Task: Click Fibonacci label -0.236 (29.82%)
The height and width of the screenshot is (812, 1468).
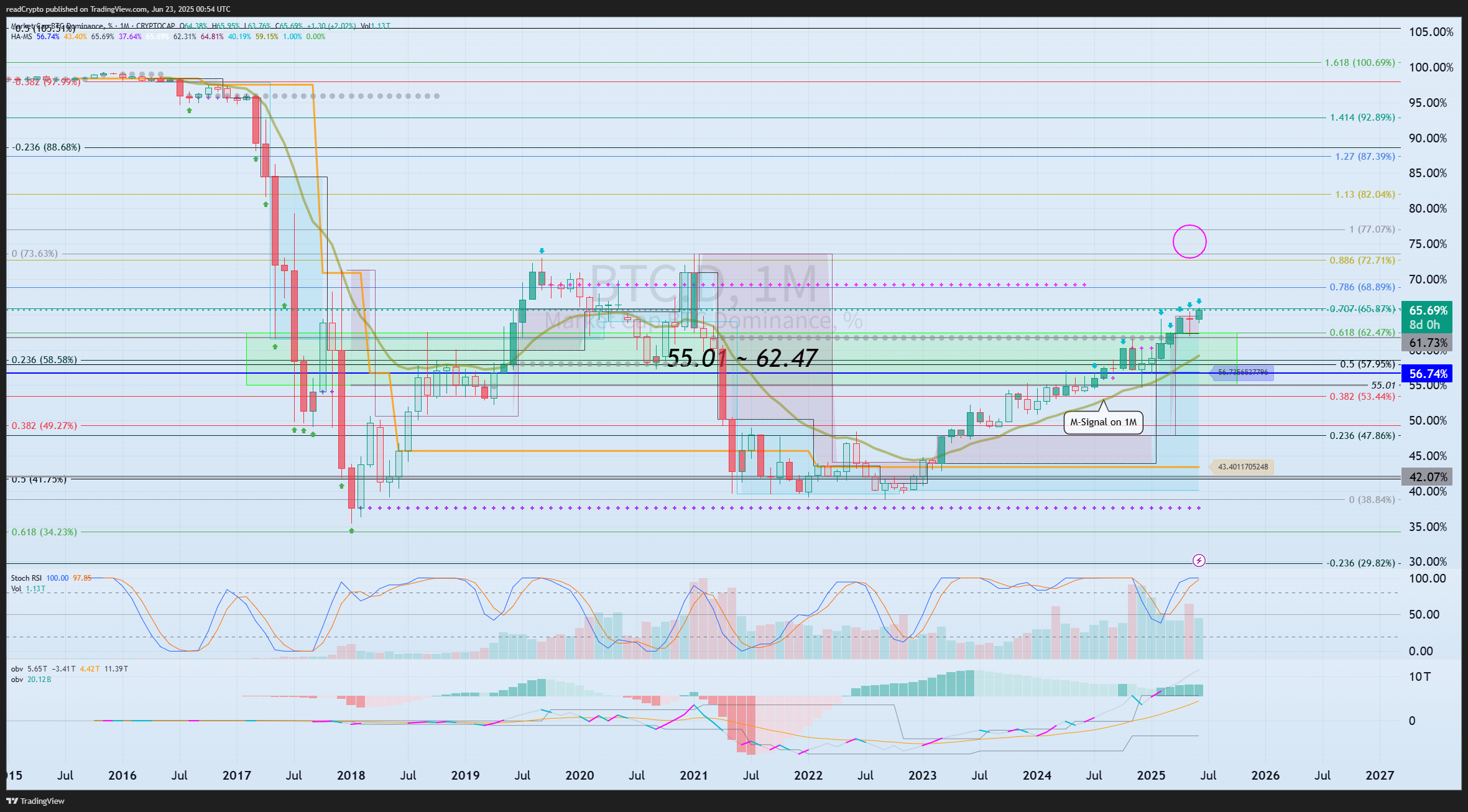Action: [1361, 563]
